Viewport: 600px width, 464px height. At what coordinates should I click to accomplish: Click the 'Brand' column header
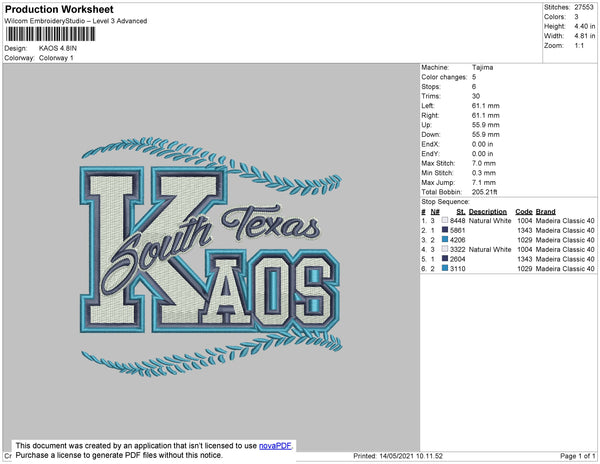[x=546, y=212]
